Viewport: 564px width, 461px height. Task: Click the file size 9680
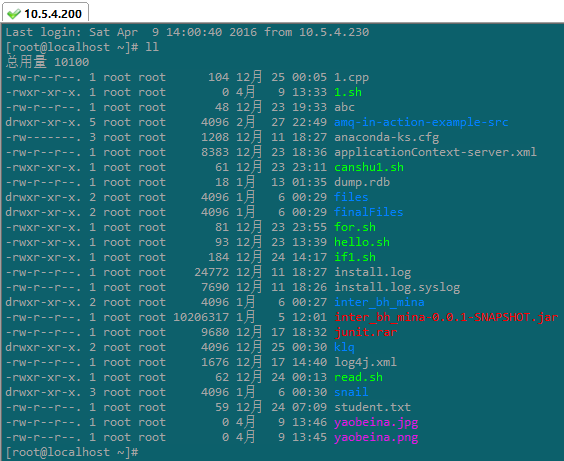pyautogui.click(x=215, y=332)
